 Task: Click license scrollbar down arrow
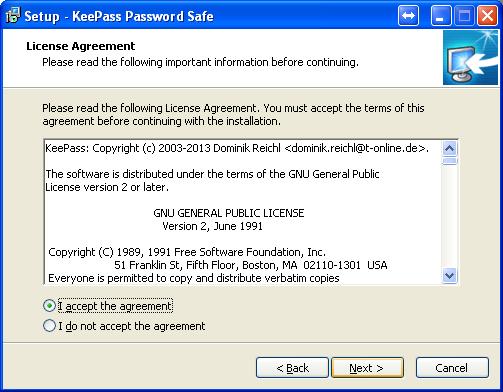tap(450, 276)
